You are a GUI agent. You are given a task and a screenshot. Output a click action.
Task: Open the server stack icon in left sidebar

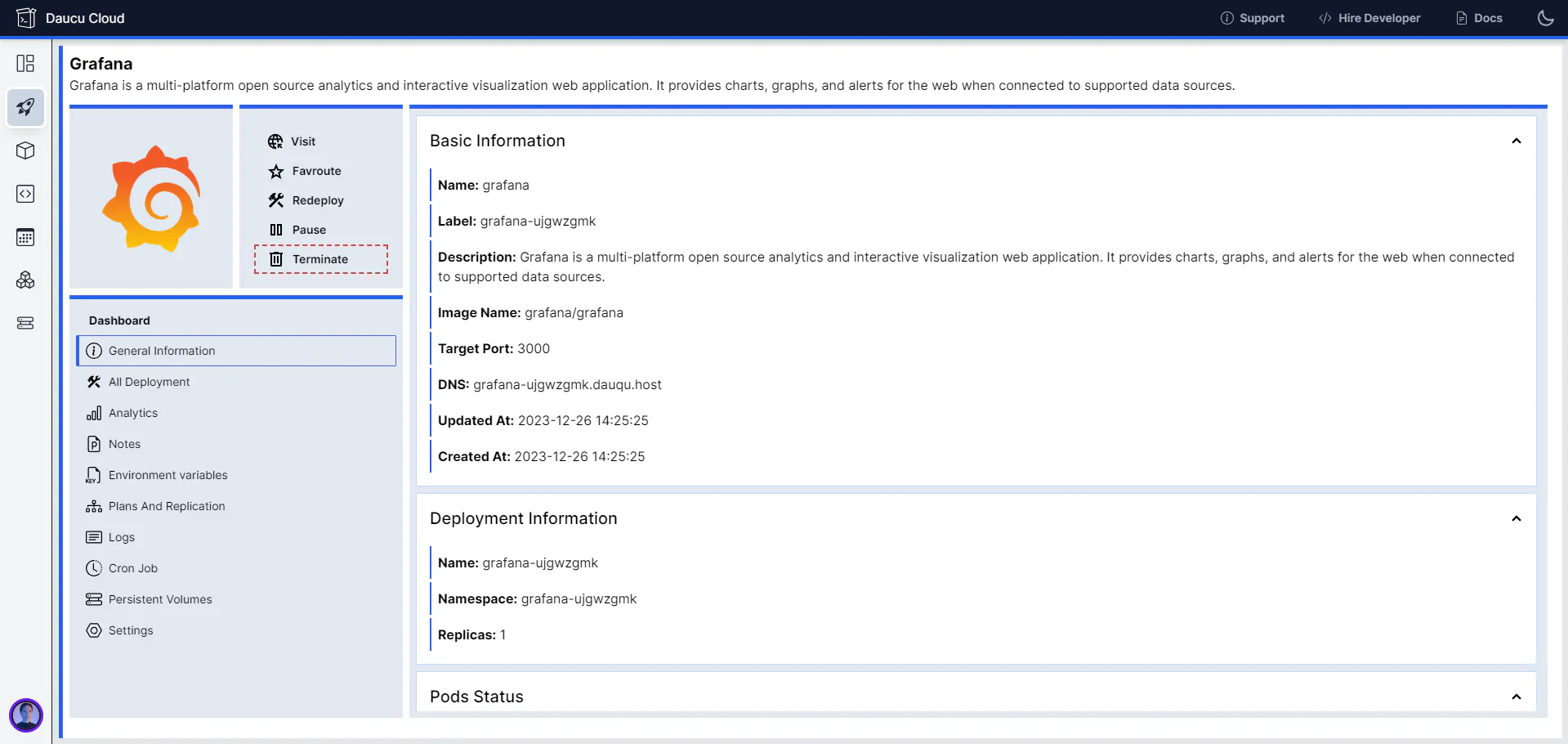(25, 323)
